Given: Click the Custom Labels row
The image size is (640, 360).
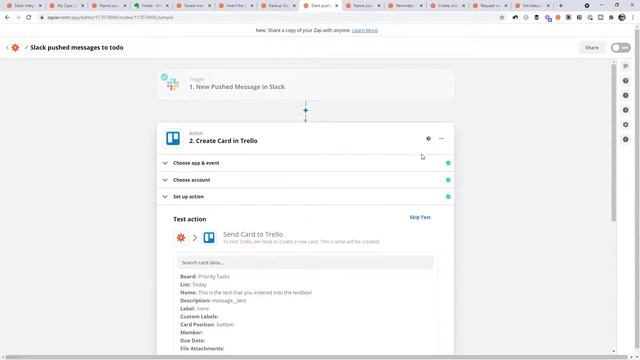Looking at the screenshot, I should pos(199,316).
